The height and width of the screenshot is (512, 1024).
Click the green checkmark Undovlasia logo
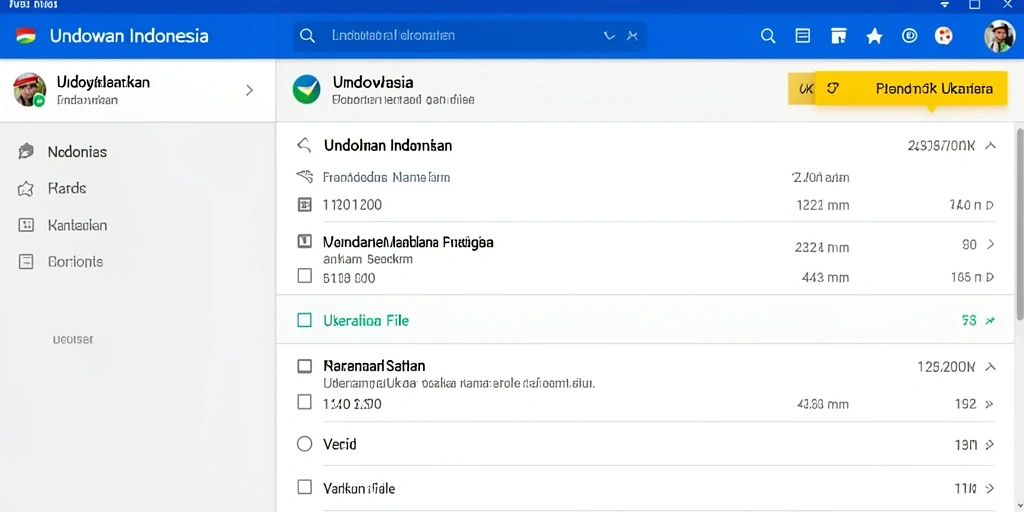click(x=307, y=90)
